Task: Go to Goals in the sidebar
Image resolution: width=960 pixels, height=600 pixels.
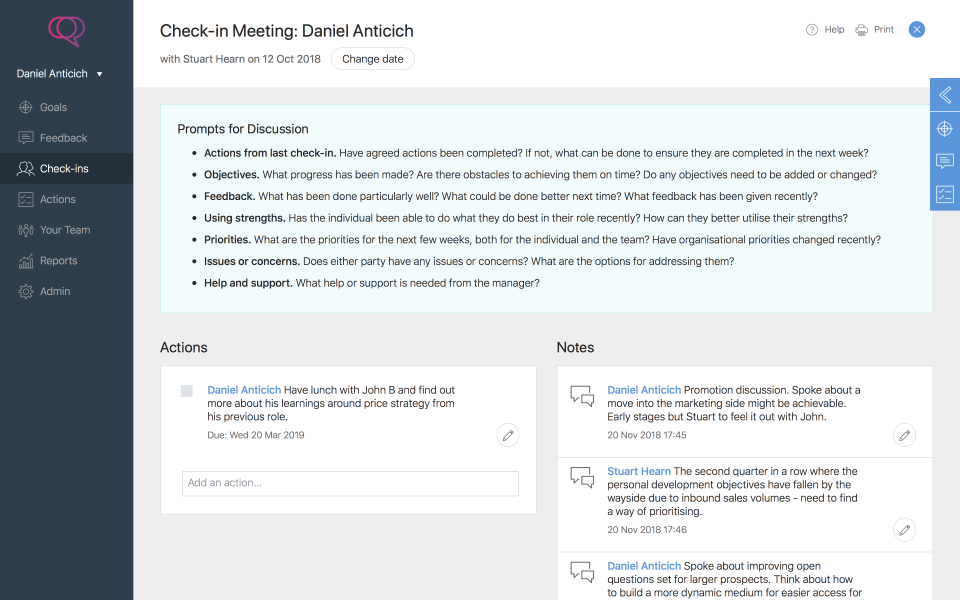Action: click(x=53, y=107)
